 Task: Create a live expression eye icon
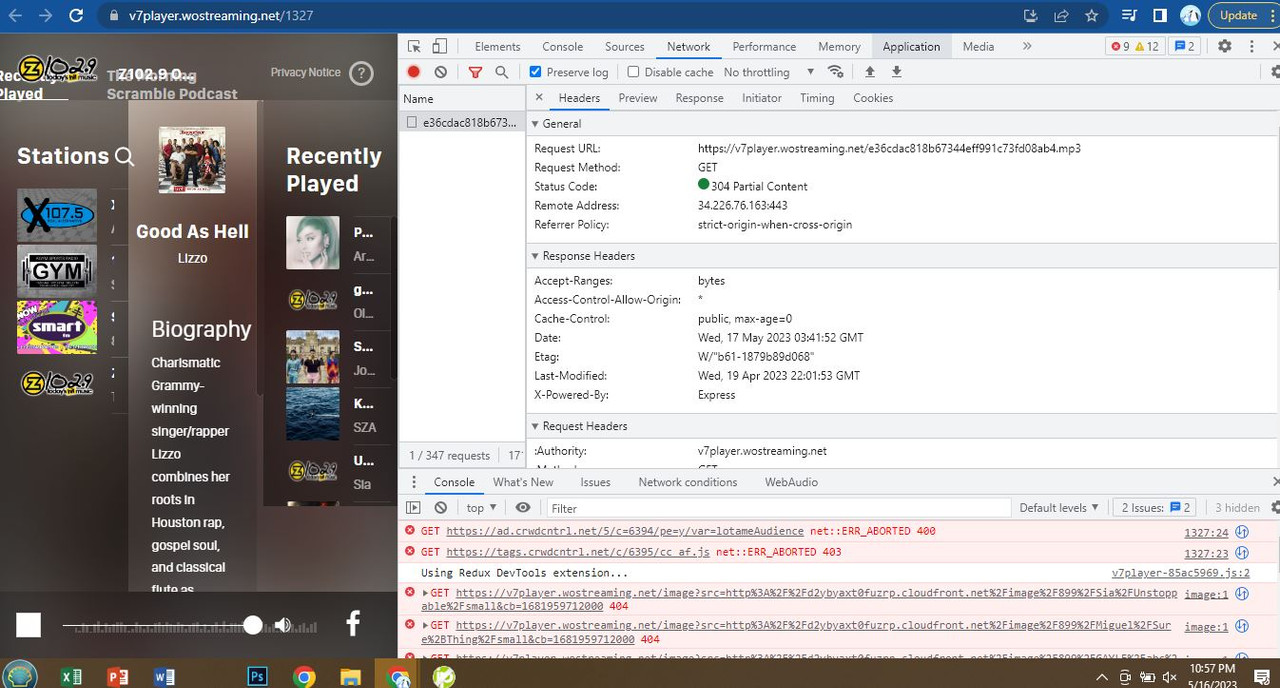tap(523, 508)
